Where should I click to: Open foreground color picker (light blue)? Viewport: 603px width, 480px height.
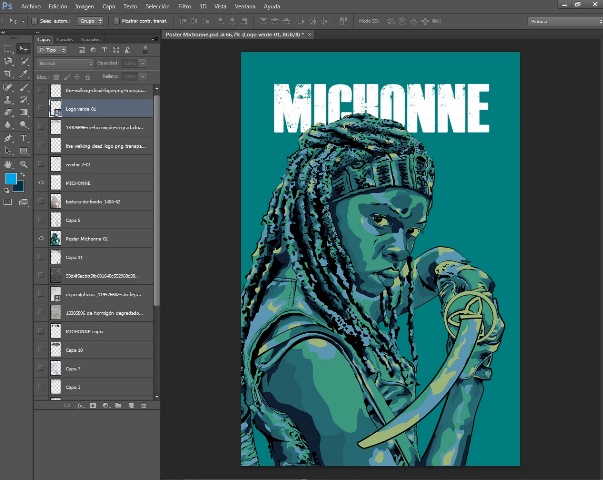point(11,179)
